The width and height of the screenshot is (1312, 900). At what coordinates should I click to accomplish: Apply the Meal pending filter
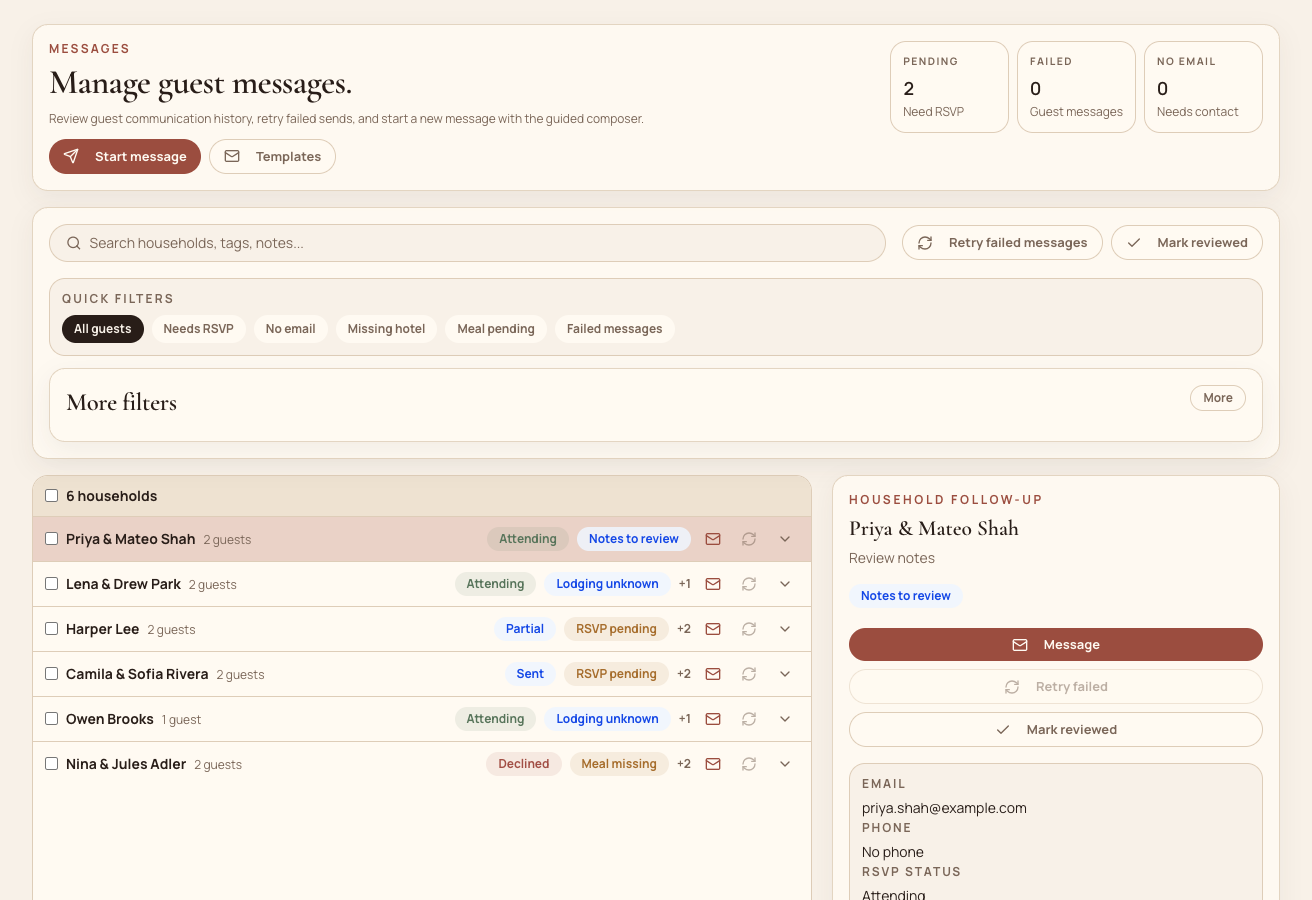point(496,329)
